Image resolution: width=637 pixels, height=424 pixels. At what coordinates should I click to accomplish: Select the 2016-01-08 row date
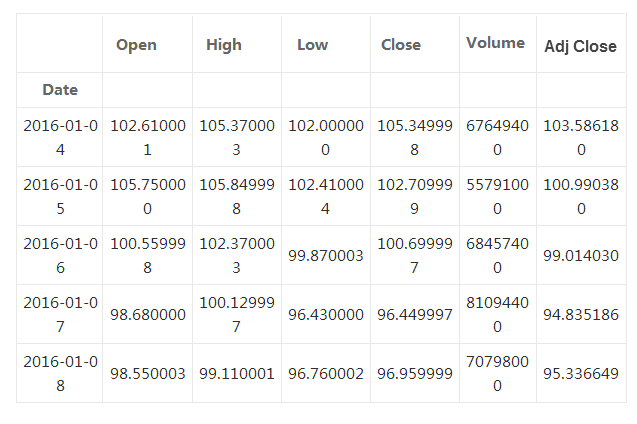(x=60, y=373)
